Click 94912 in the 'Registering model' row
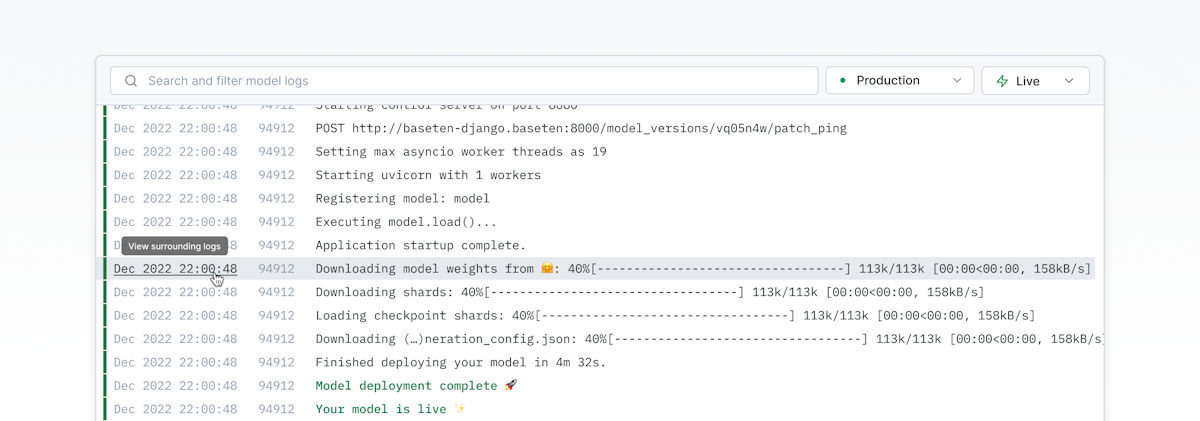1200x421 pixels. coord(276,199)
